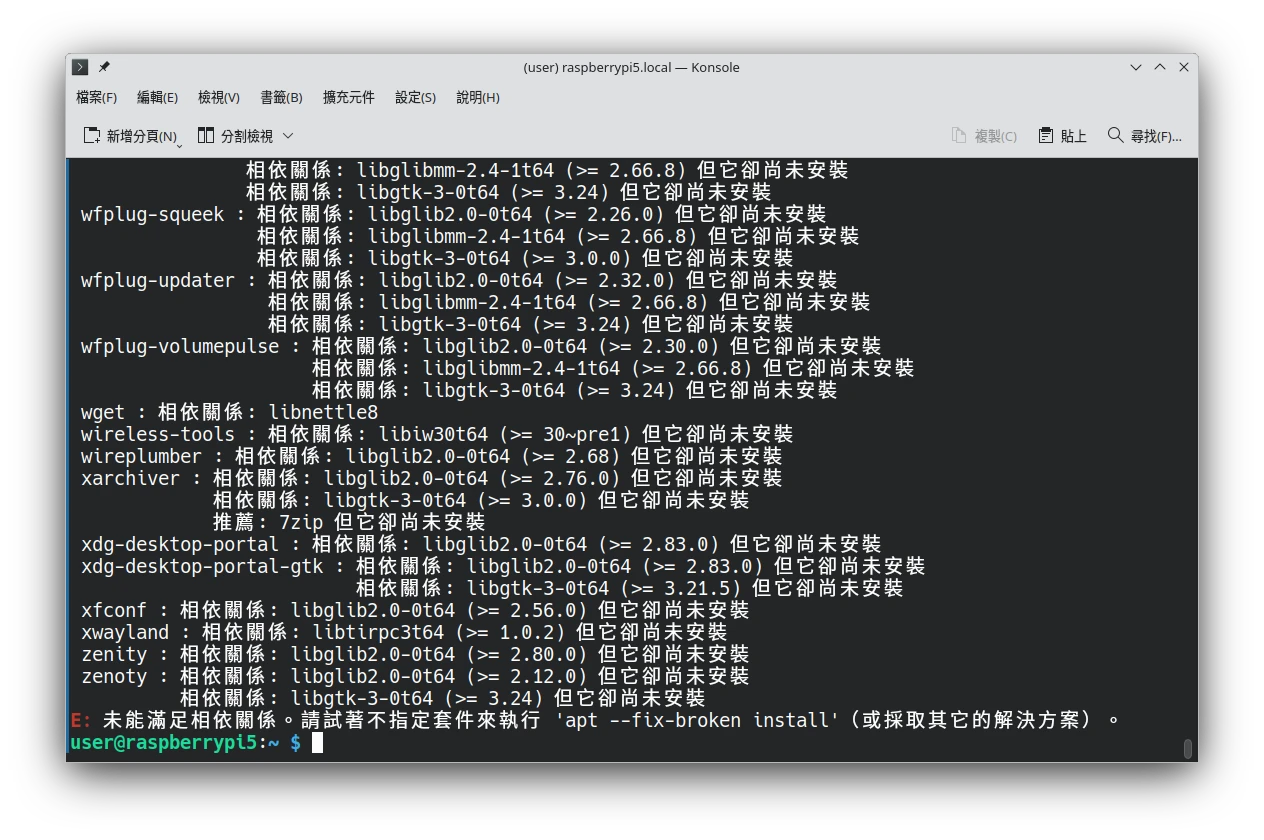Toggle the pin icon in title bar
The width and height of the screenshot is (1264, 840).
pyautogui.click(x=104, y=67)
